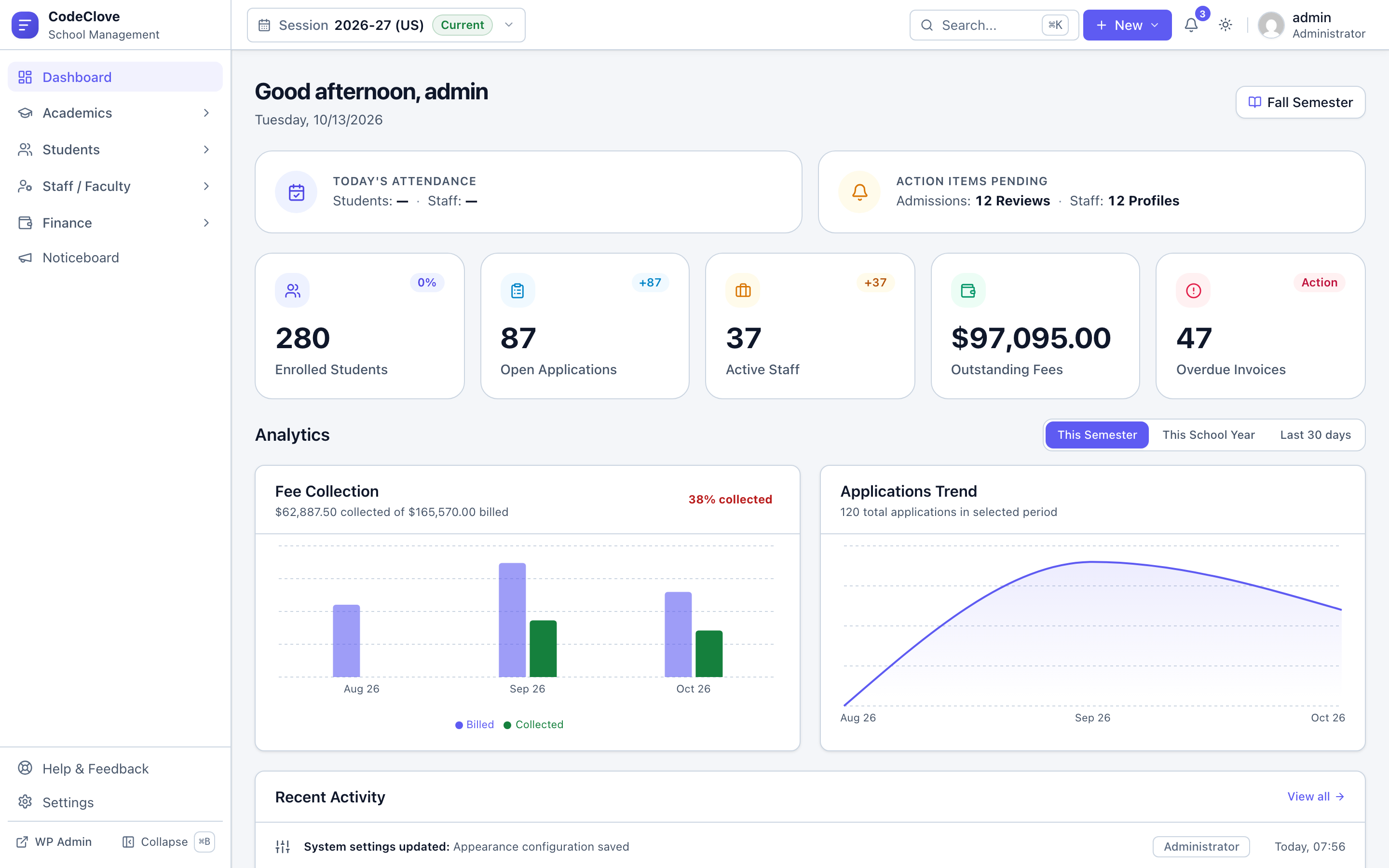Click the admin avatar picture
The image size is (1389, 868).
point(1271,25)
